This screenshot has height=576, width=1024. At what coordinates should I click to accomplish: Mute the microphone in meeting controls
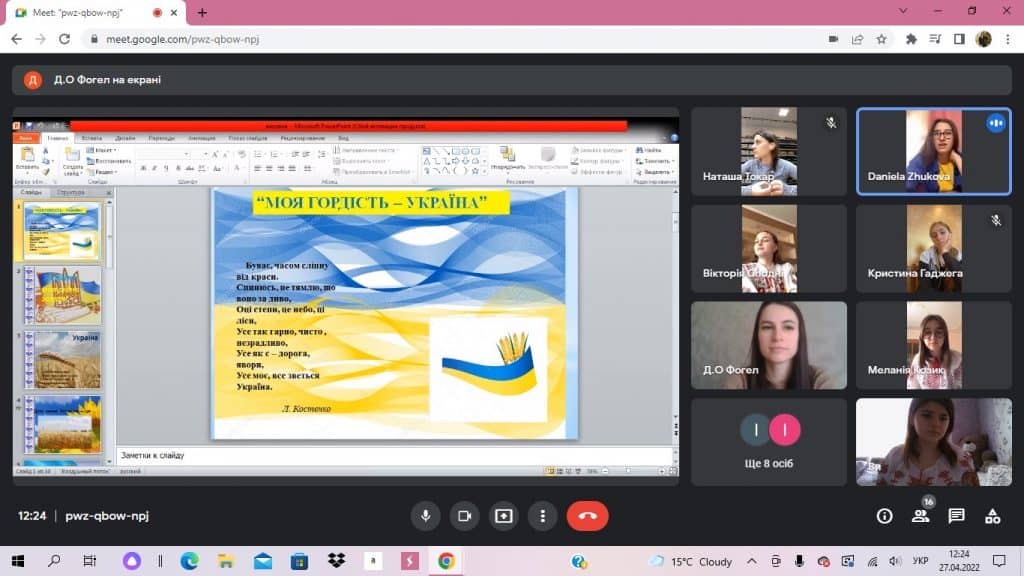(426, 516)
